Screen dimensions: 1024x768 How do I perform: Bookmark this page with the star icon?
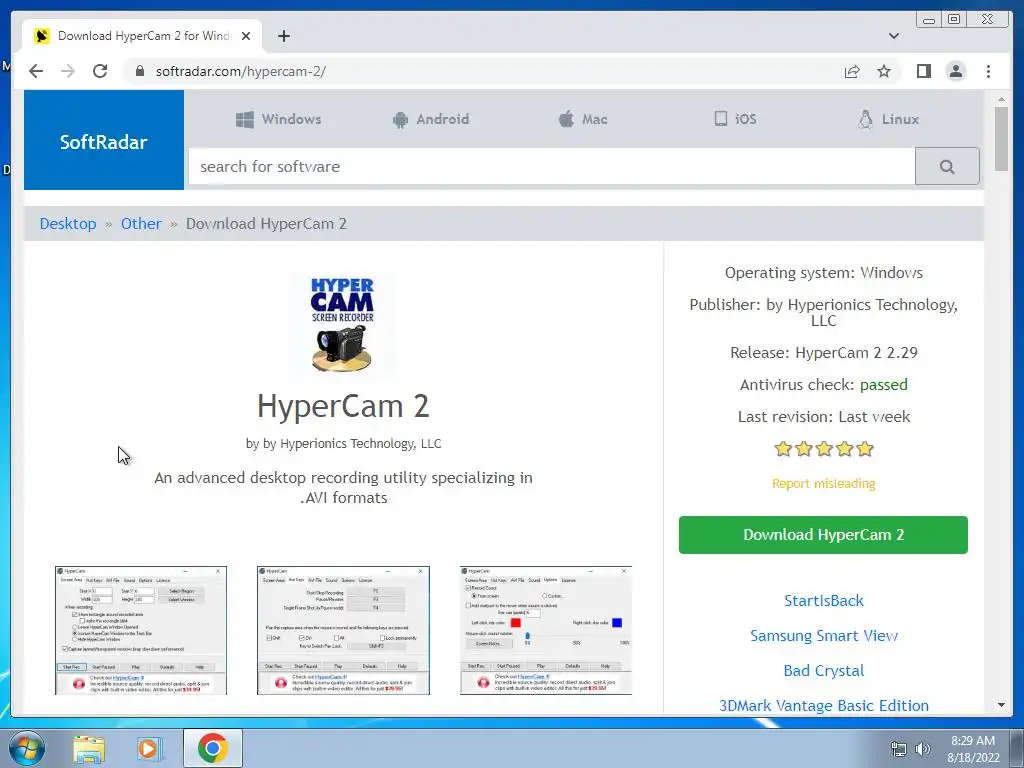[884, 71]
